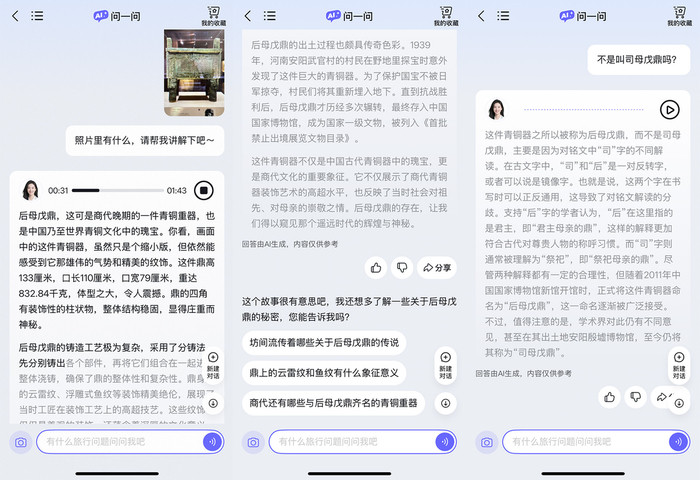
Task: Seek audio progress bar at 00:31
Action: [x=99, y=191]
